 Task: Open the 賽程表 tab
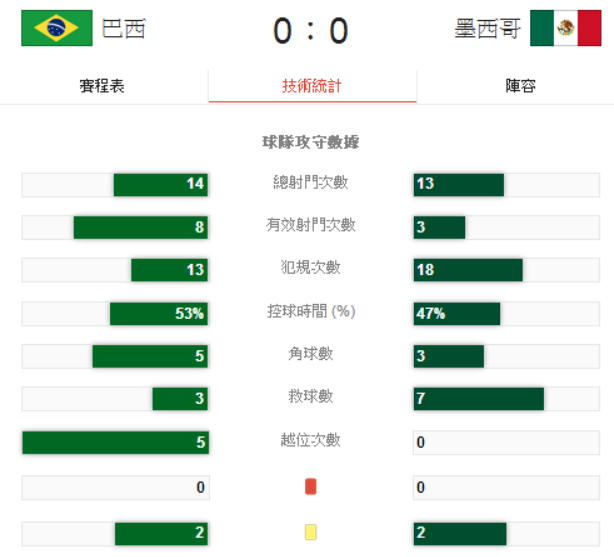(102, 86)
